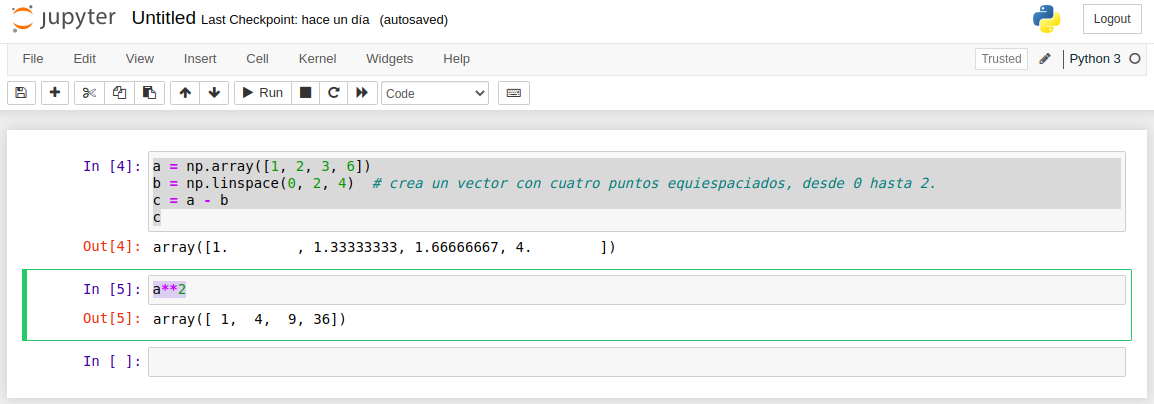Rename notebook by clicking Untitled title
Screen dimensions: 1154x404
coord(163,19)
